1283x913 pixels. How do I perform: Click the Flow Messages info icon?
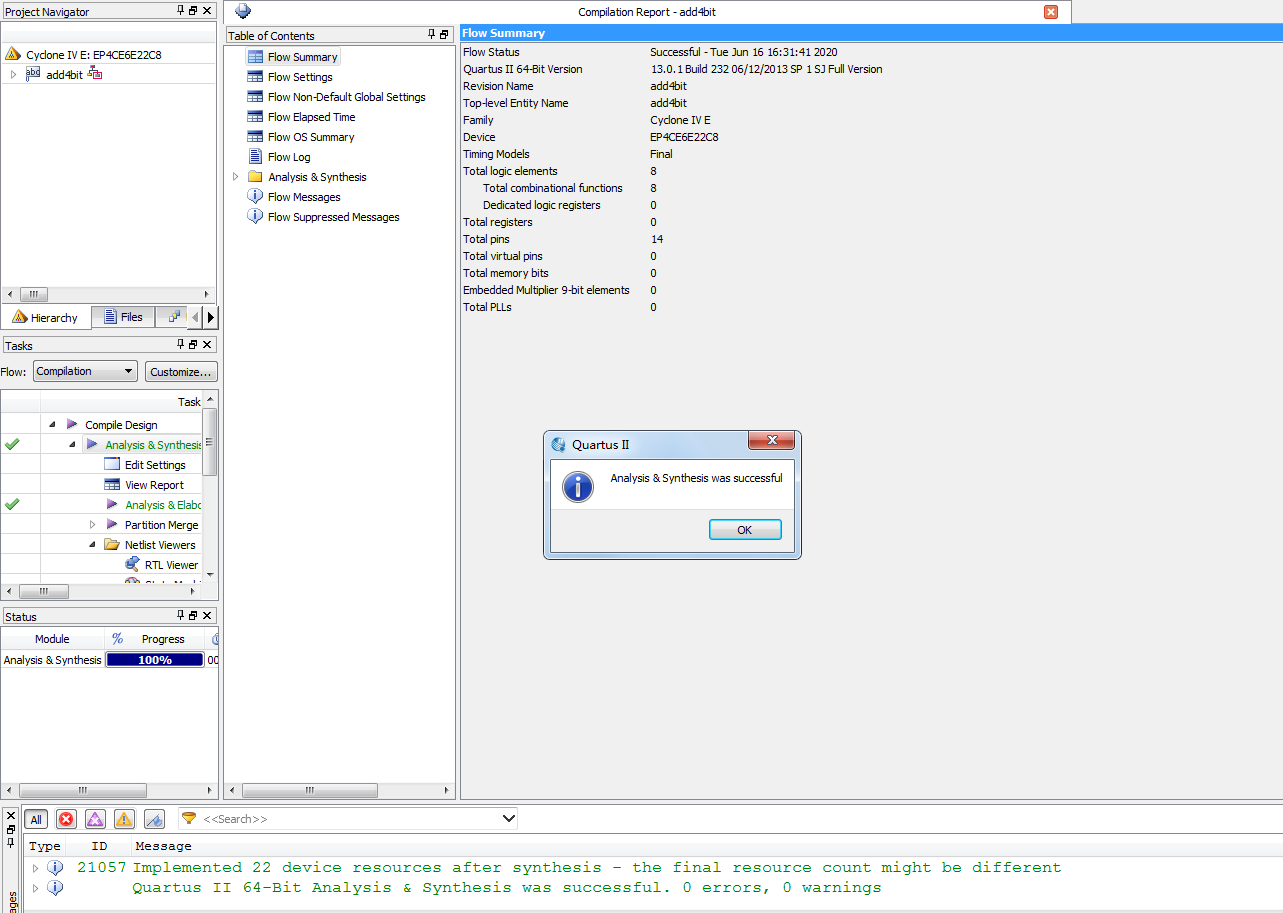(x=255, y=197)
